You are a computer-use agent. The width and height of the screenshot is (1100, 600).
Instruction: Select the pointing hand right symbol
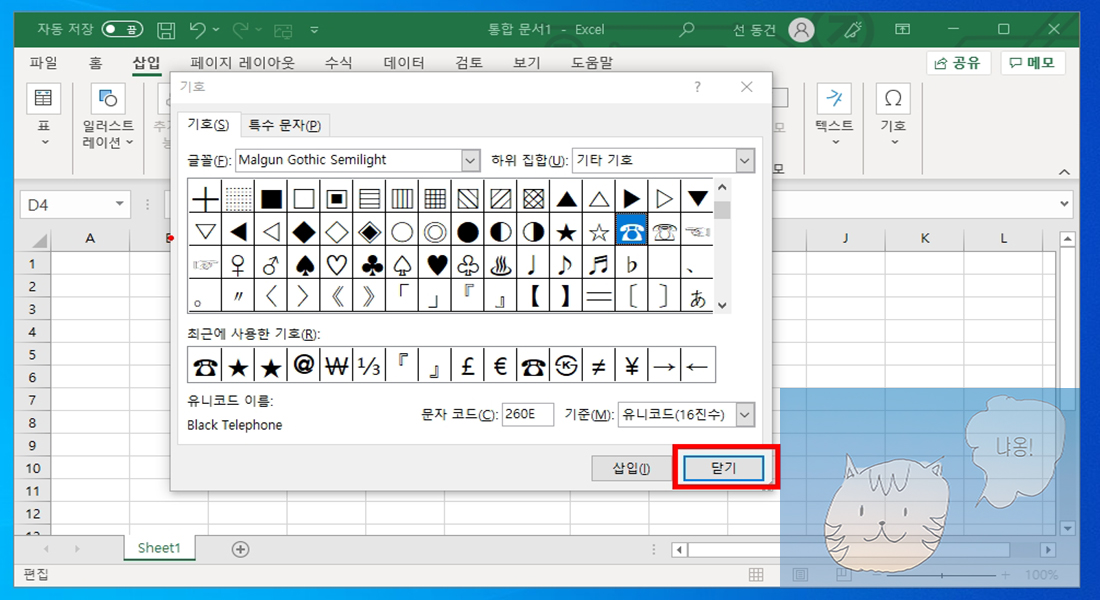pyautogui.click(x=205, y=265)
